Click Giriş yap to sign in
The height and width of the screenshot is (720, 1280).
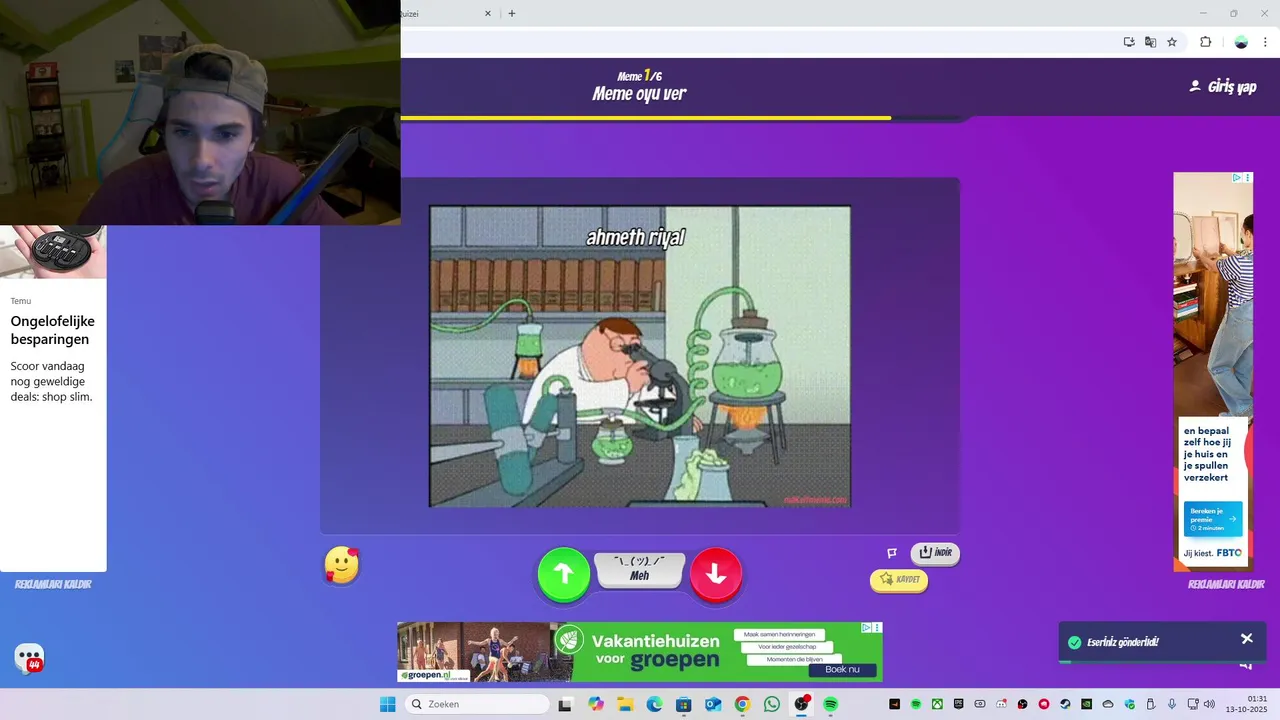[x=1222, y=87]
